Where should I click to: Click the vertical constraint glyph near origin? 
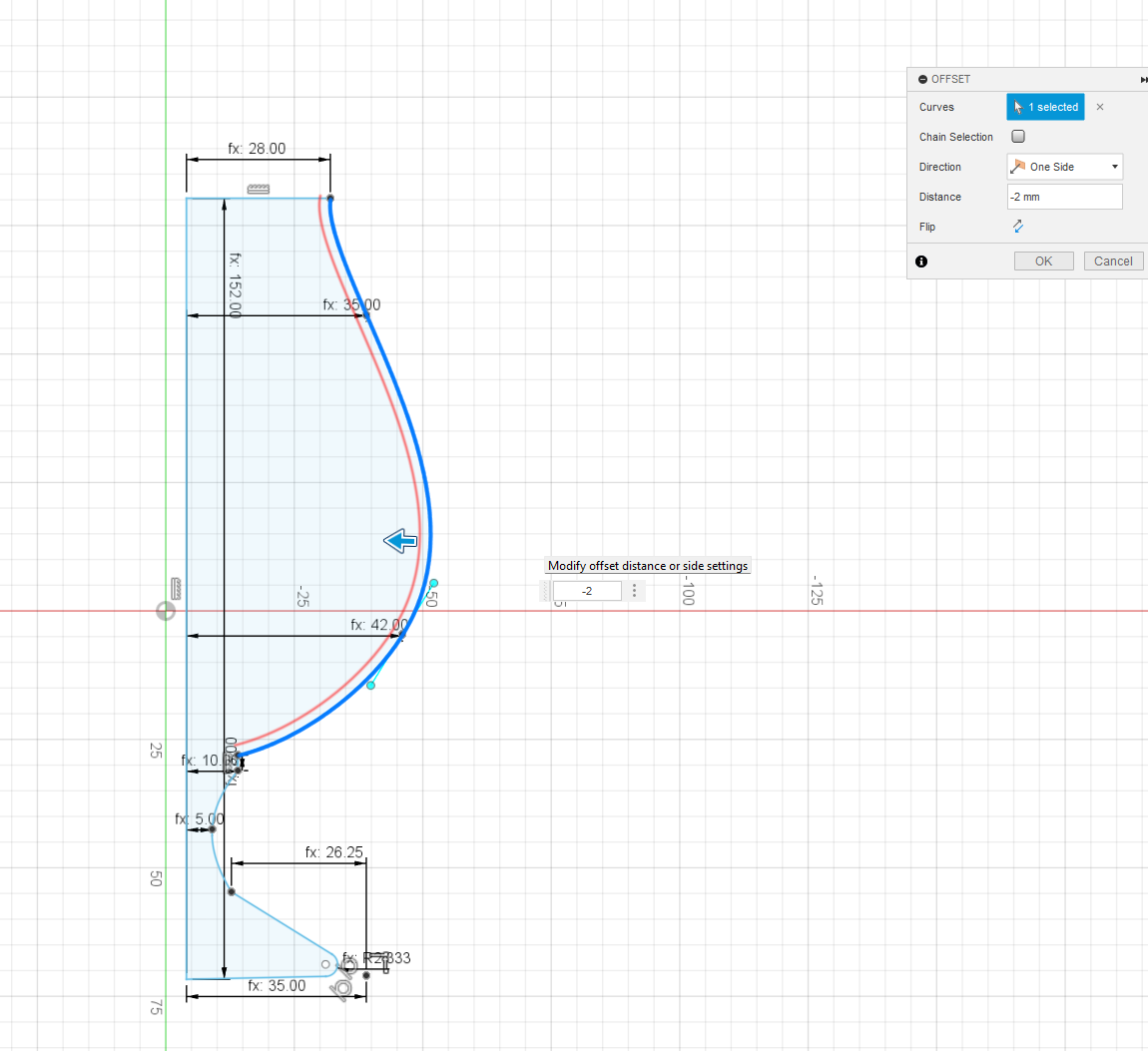click(x=176, y=588)
